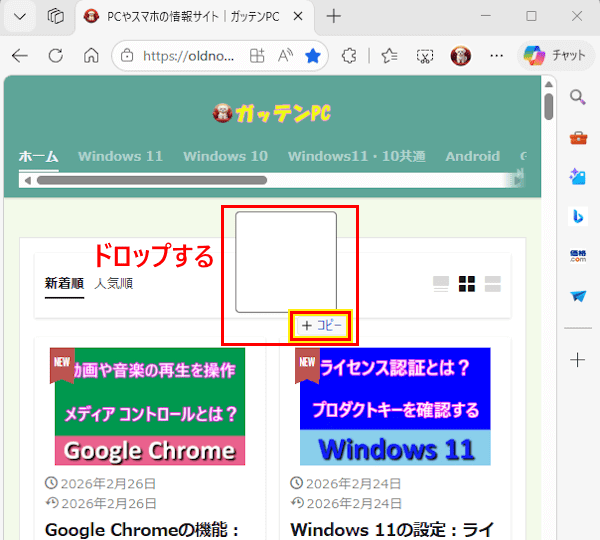Open sidebar Search icon
This screenshot has height=540, width=600.
pos(578,97)
